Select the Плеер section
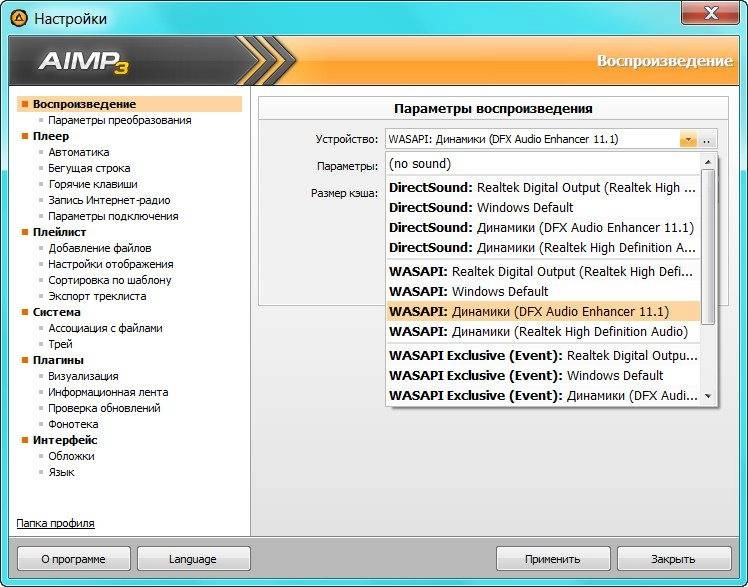Image resolution: width=748 pixels, height=587 pixels. coord(51,136)
